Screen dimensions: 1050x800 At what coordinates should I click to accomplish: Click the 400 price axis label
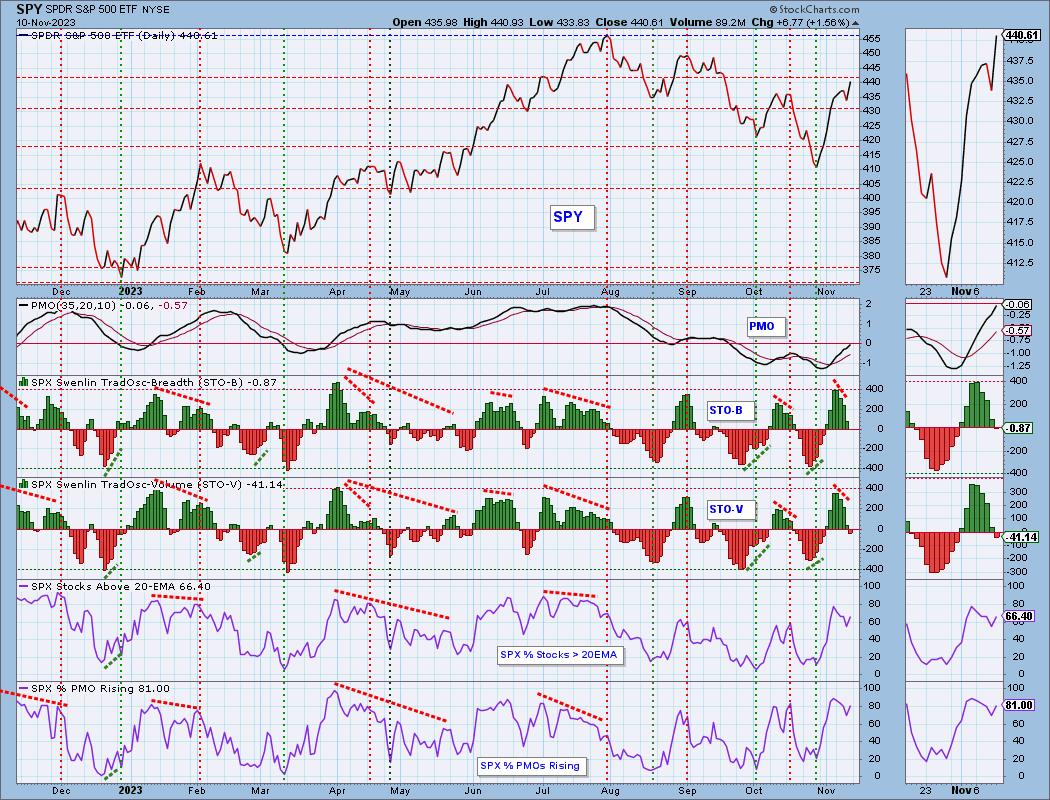coord(871,197)
